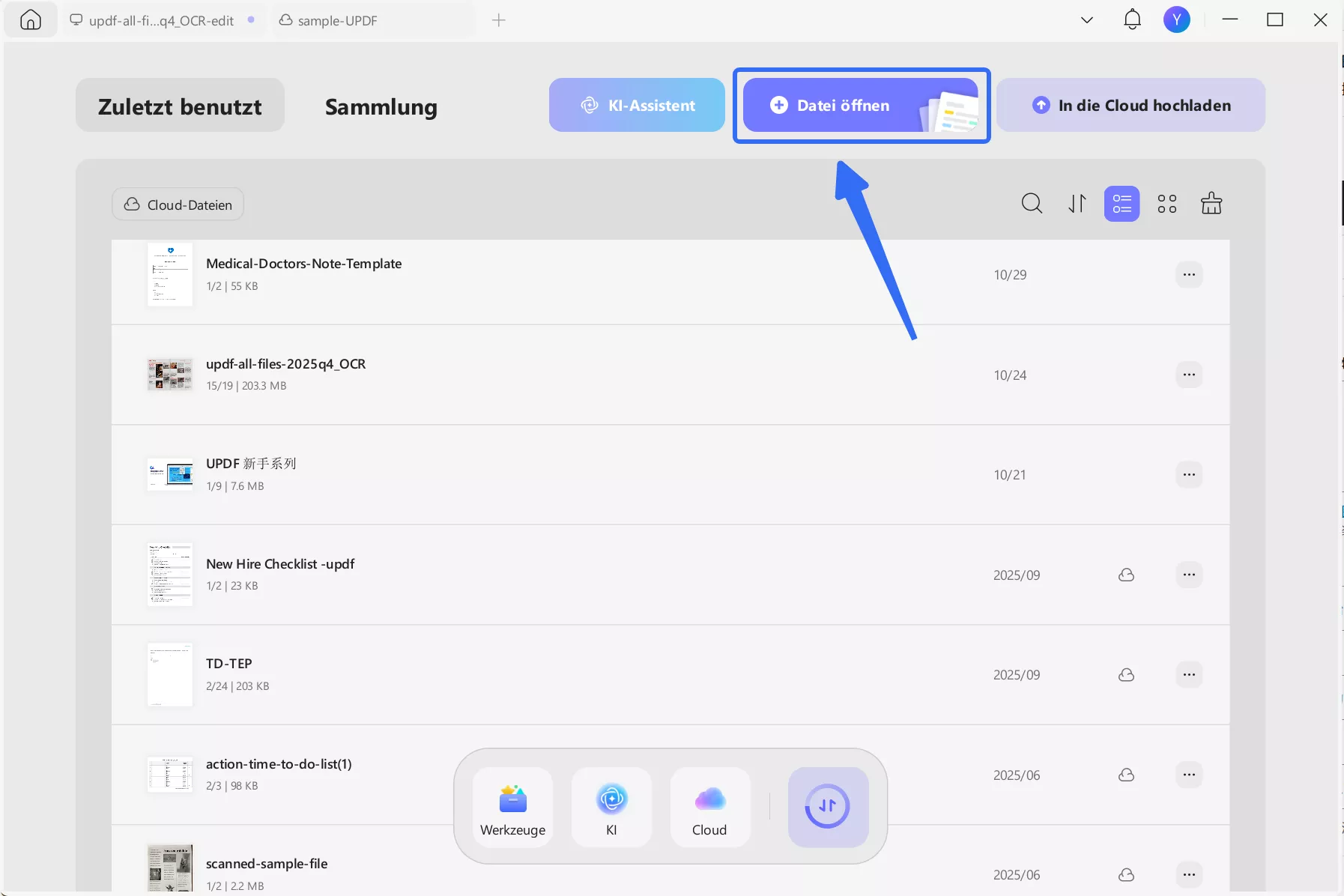This screenshot has height=896, width=1344.
Task: Click In die Cloud hochladen
Action: (x=1131, y=106)
